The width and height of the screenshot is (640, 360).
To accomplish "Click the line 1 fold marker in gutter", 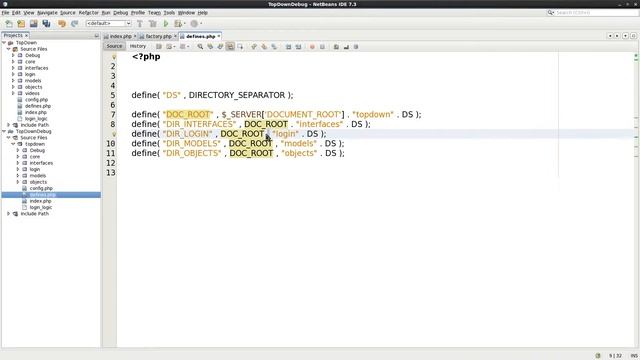I will 114,57.
